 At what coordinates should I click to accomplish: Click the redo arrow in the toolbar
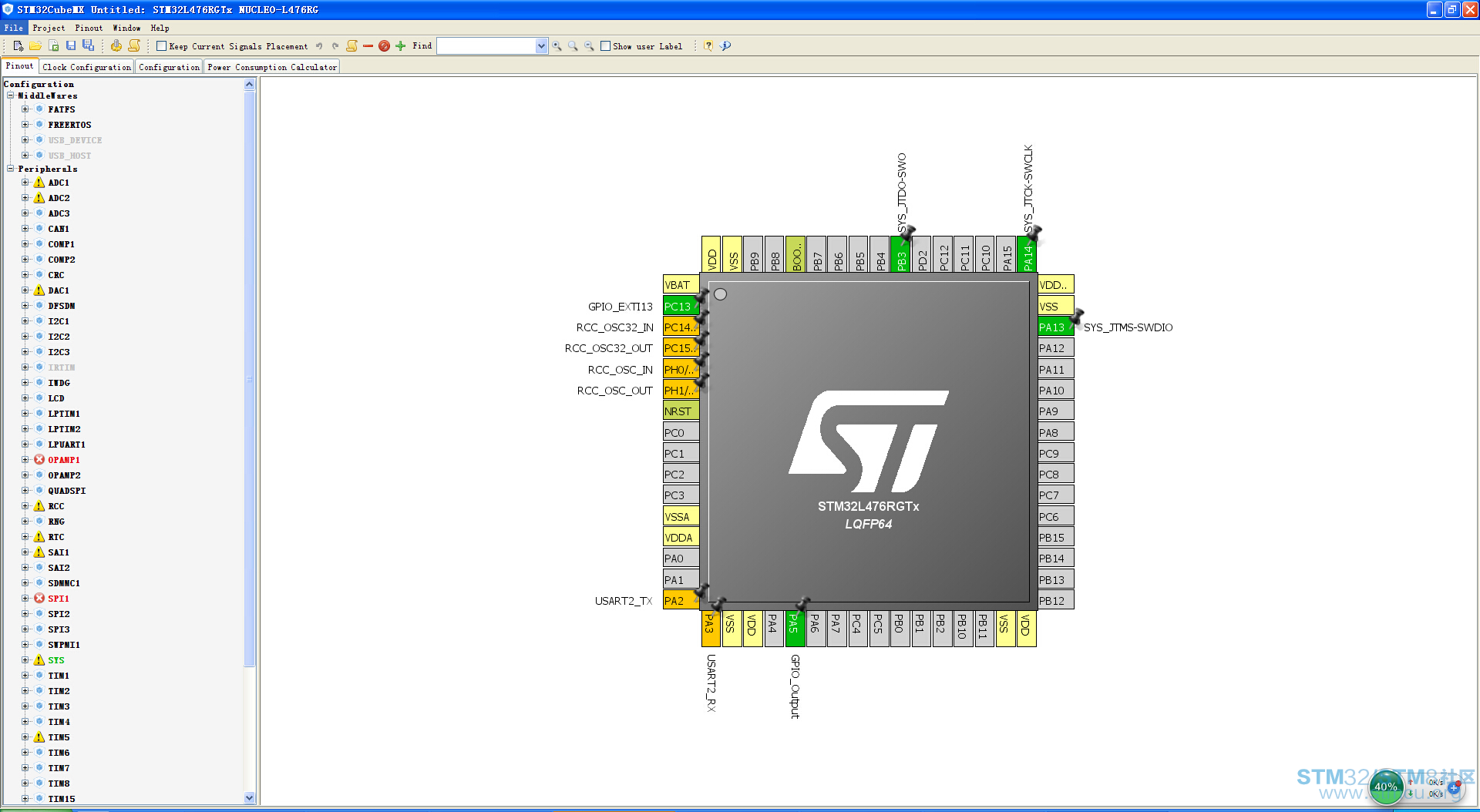(335, 46)
